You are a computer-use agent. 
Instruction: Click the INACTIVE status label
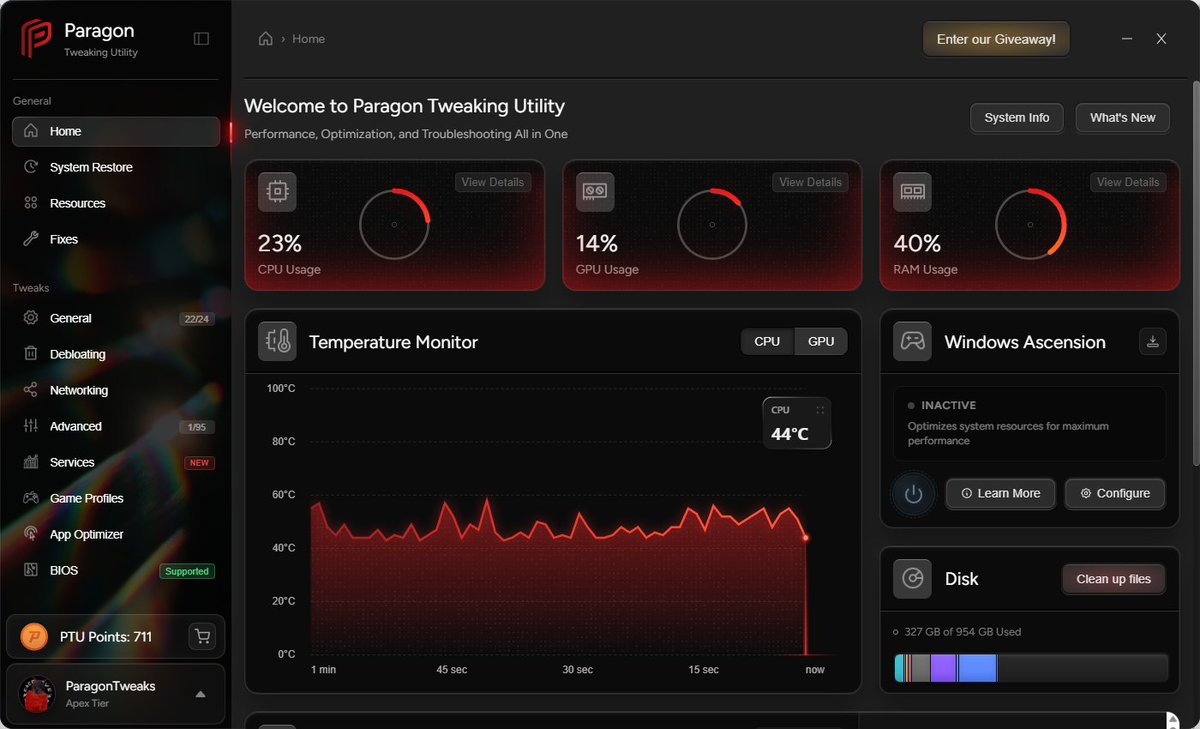[948, 406]
